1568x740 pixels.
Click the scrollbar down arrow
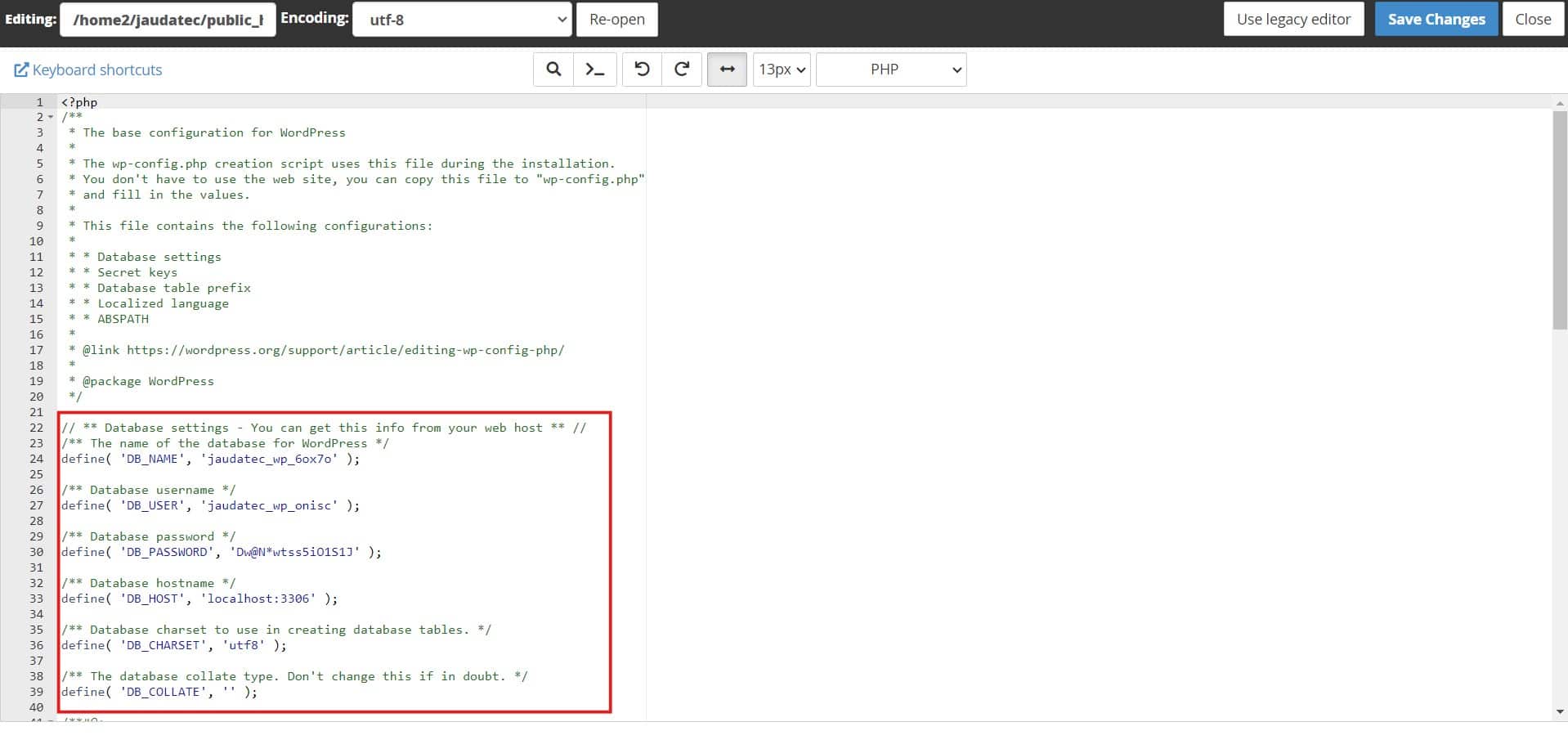coord(1560,712)
